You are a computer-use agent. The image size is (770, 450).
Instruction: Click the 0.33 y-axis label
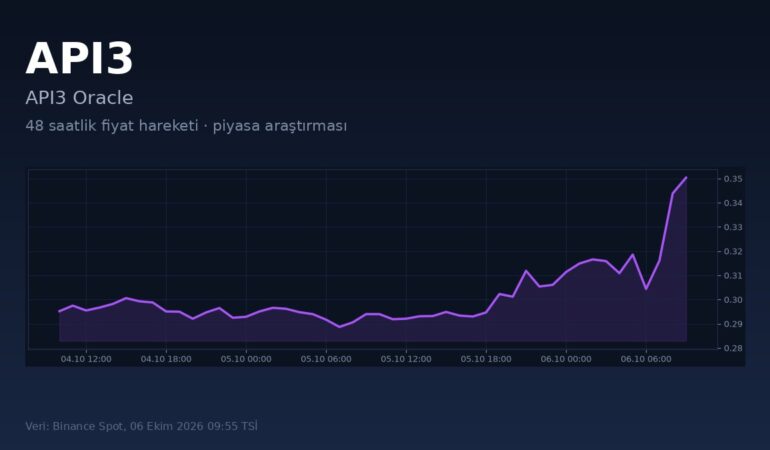[x=733, y=227]
